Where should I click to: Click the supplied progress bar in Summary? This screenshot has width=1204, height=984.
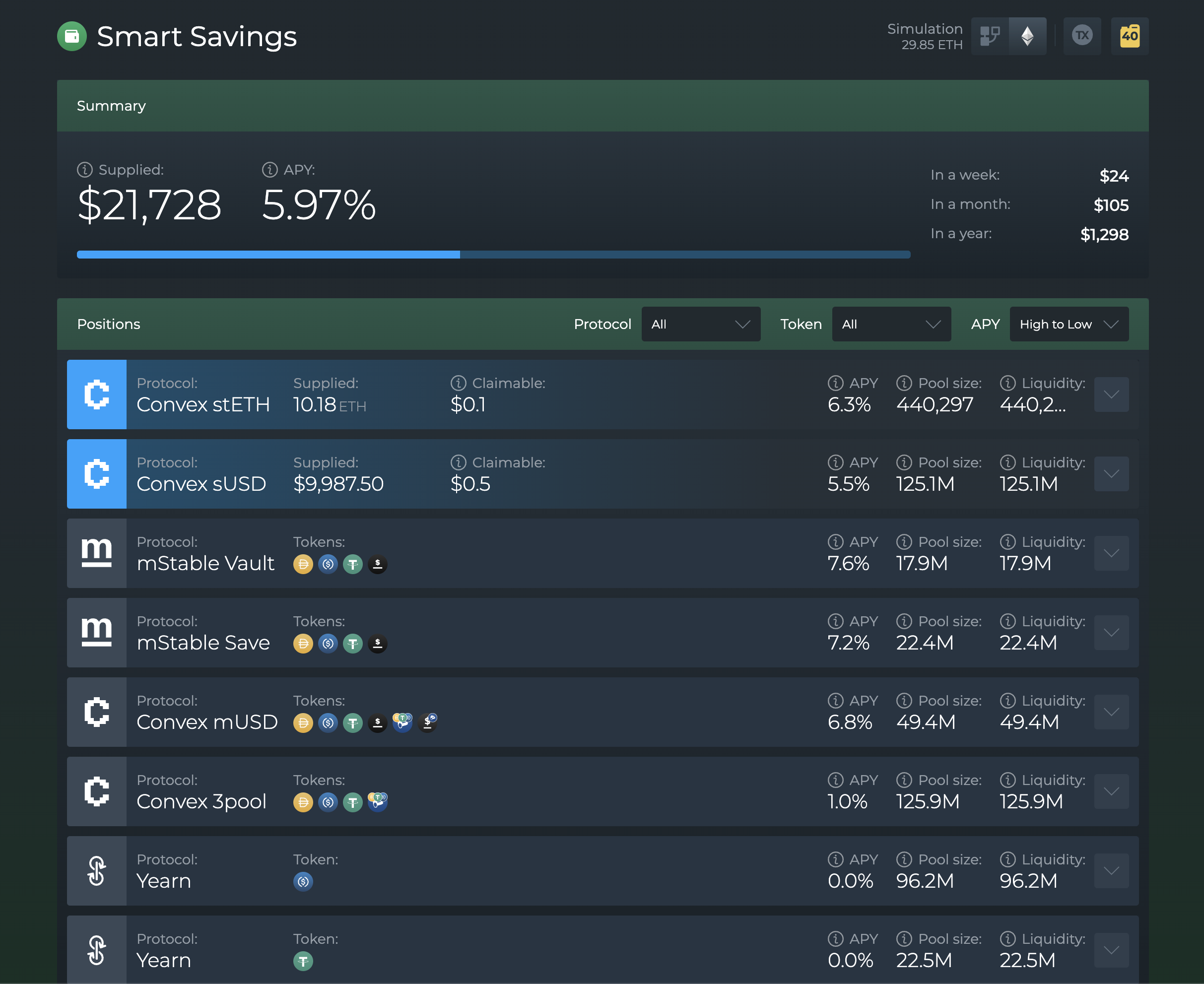point(494,255)
